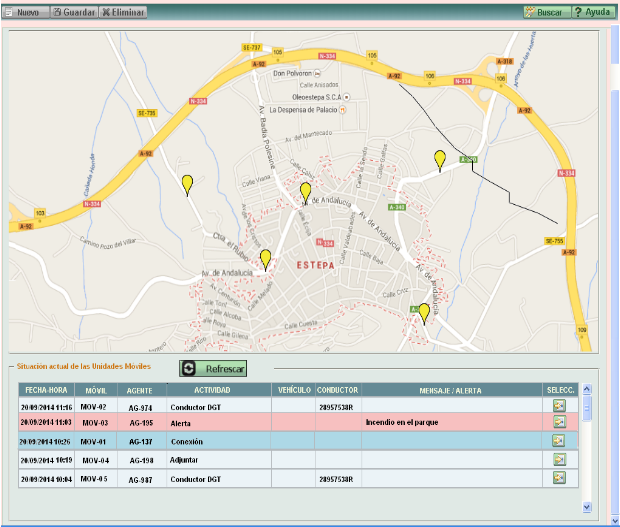Click the FECHA-HORA column header
Viewport: 620px width, 527px height.
coord(47,389)
